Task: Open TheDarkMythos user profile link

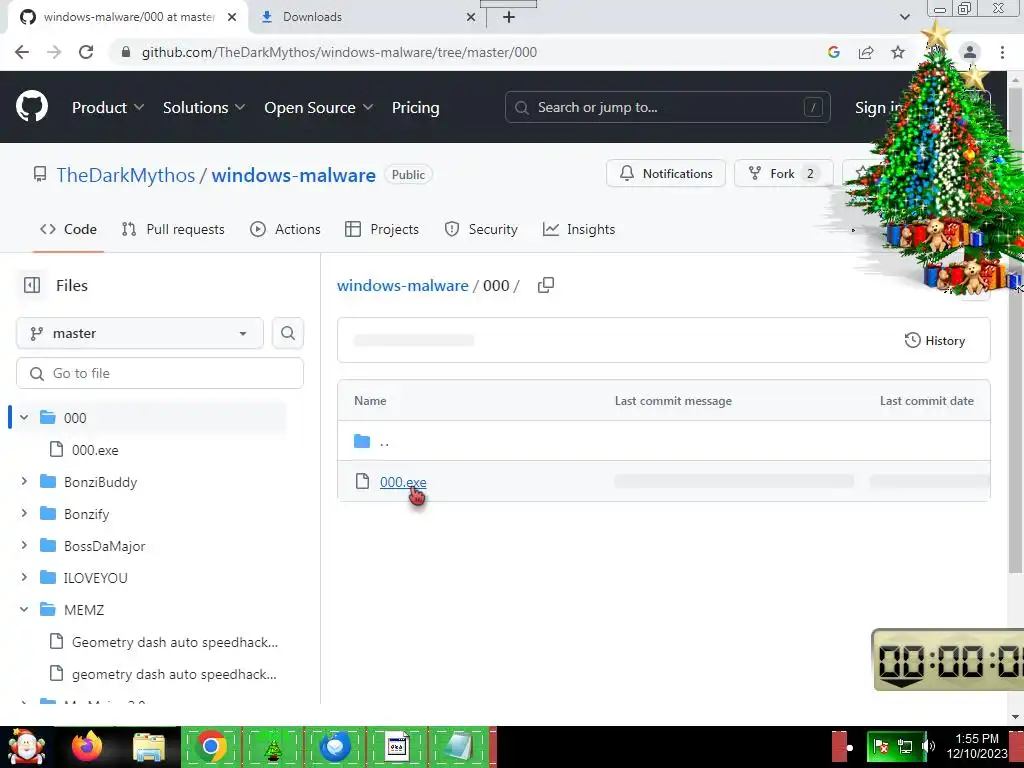Action: coord(125,175)
